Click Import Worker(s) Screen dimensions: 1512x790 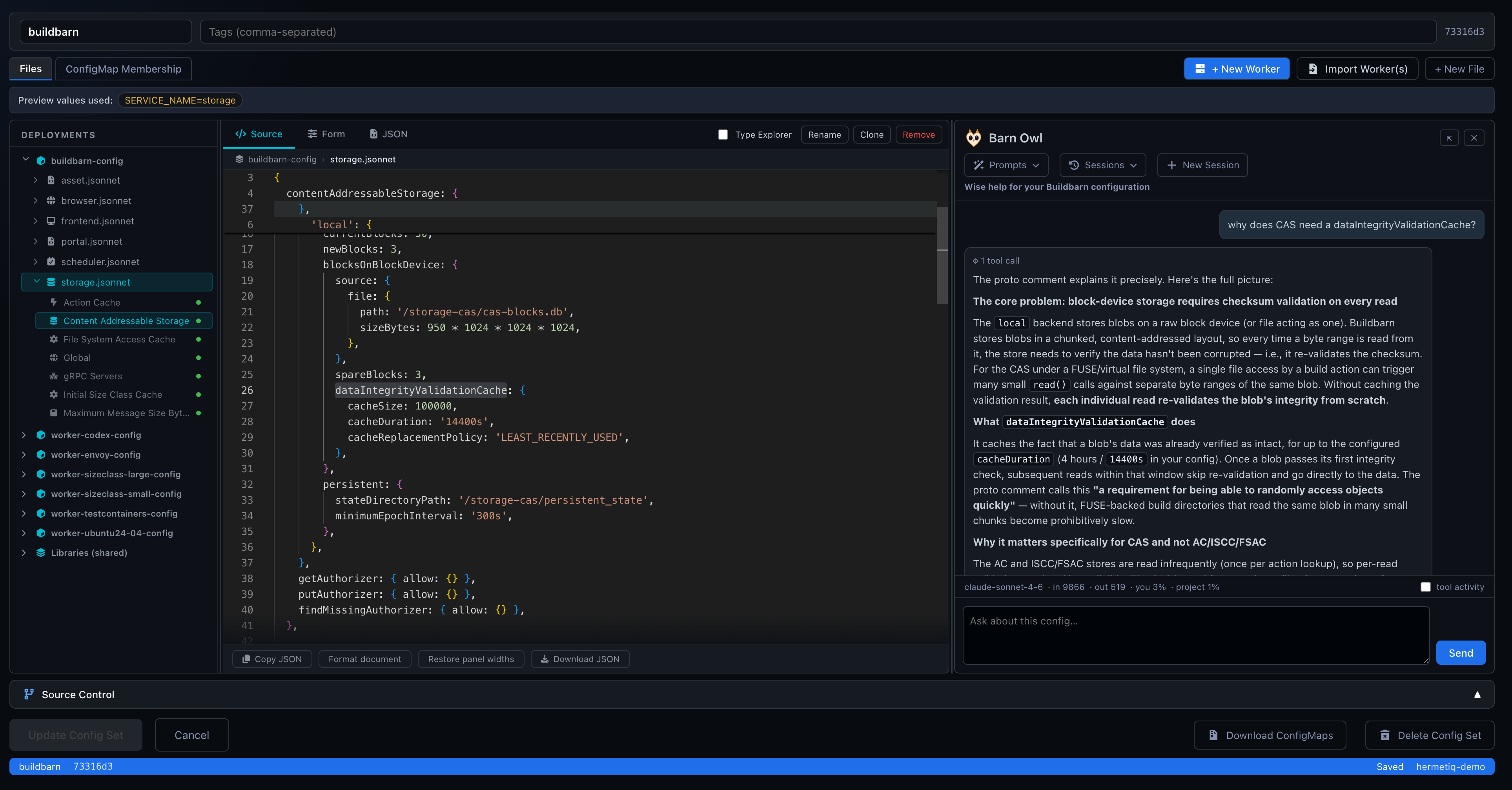click(x=1357, y=69)
